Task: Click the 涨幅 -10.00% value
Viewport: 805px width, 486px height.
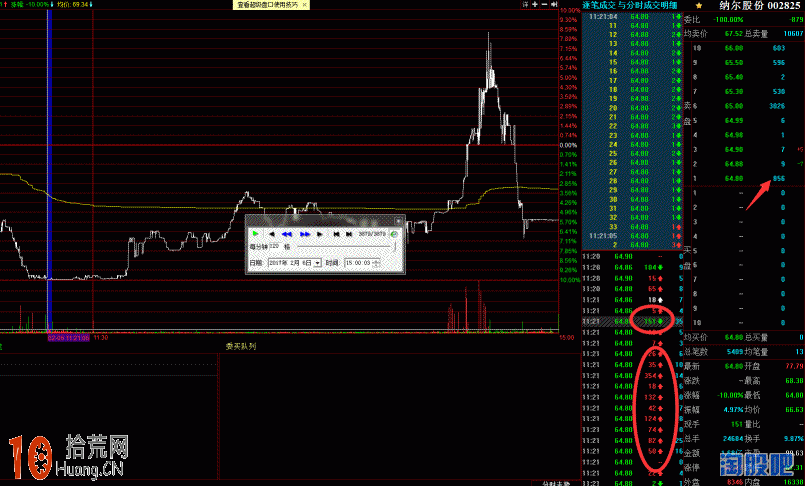Action: (x=730, y=395)
